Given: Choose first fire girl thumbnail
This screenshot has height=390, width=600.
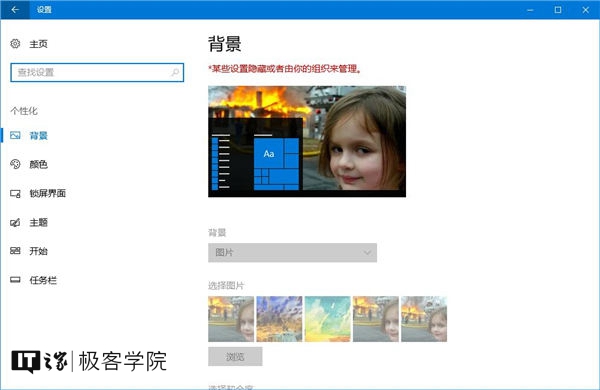Looking at the screenshot, I should pyautogui.click(x=231, y=319).
